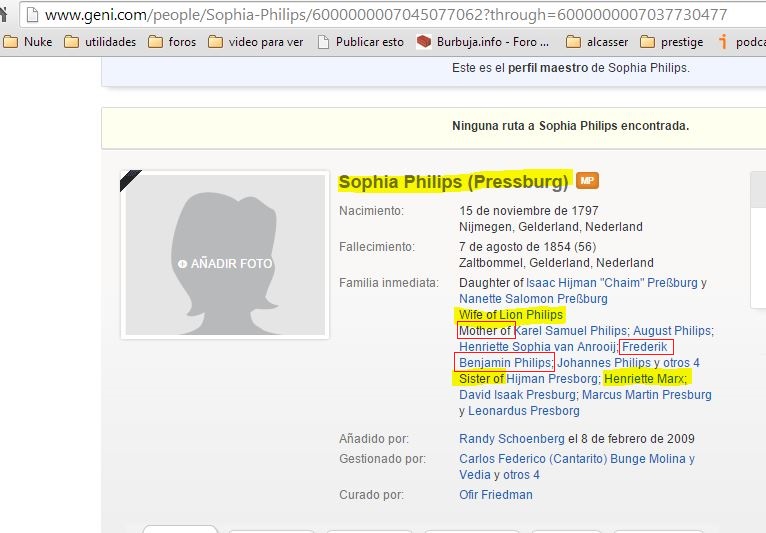Open the video para ver folder
This screenshot has height=533, width=766.
coord(257,42)
